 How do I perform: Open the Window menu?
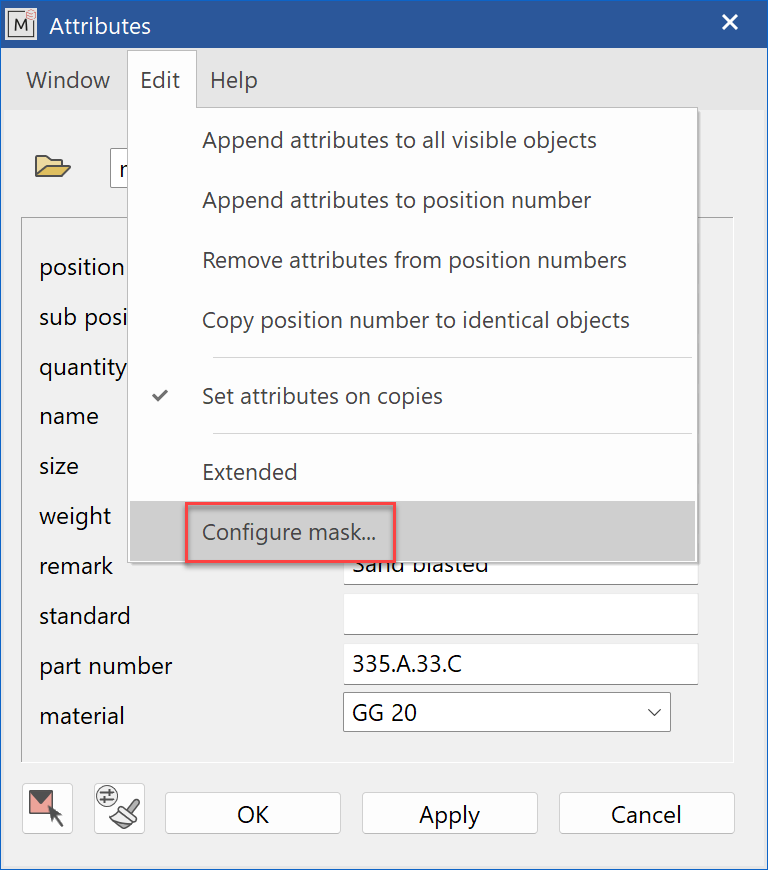click(68, 80)
